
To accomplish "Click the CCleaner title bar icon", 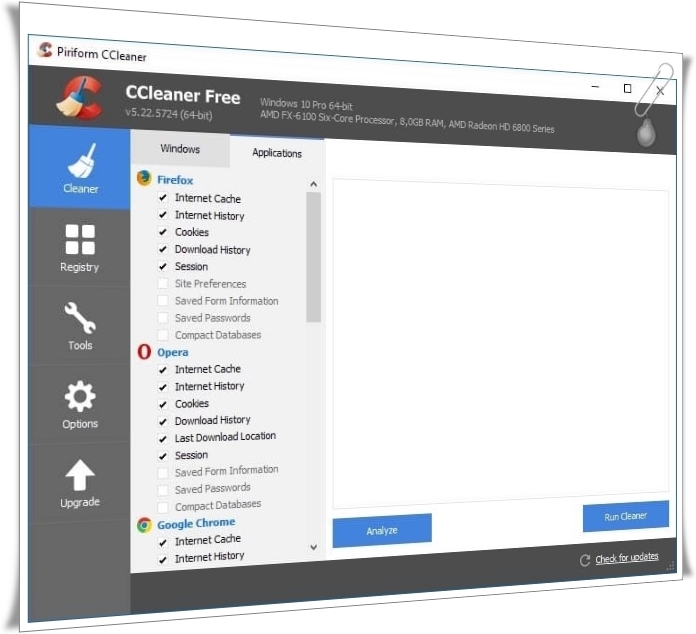I will coord(45,50).
